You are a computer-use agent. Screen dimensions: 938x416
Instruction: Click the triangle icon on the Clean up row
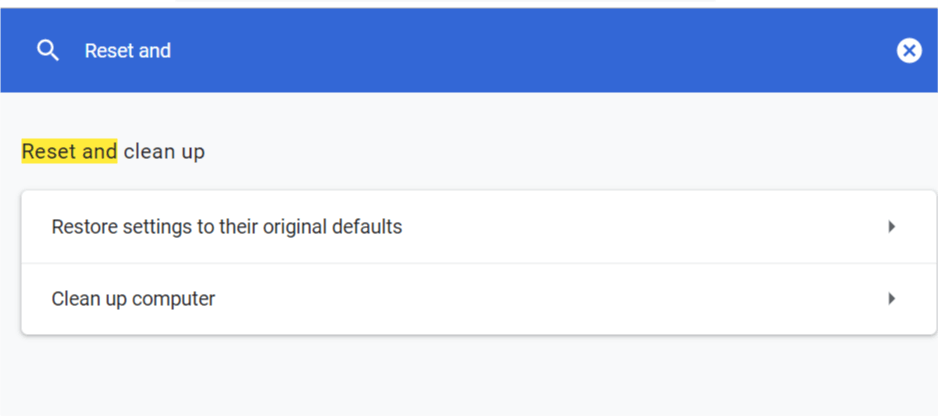tap(892, 298)
